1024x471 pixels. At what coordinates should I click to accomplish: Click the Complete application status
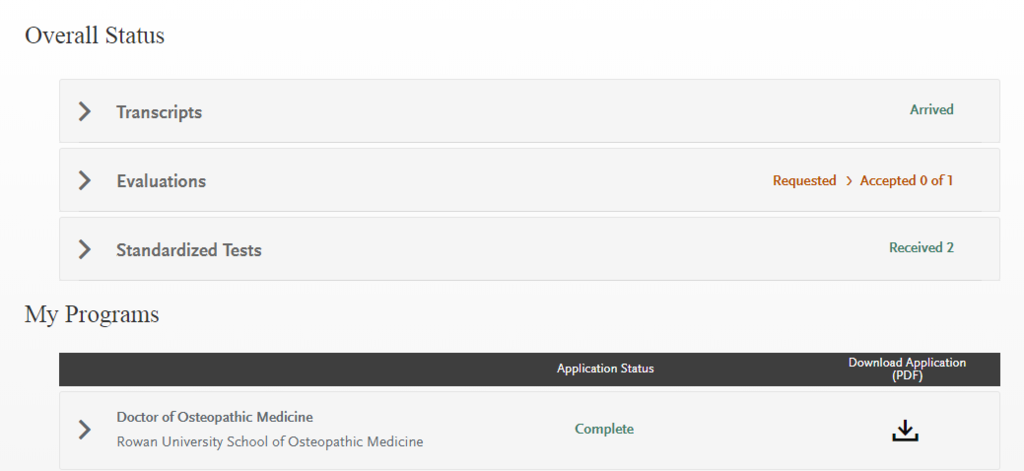(x=604, y=429)
